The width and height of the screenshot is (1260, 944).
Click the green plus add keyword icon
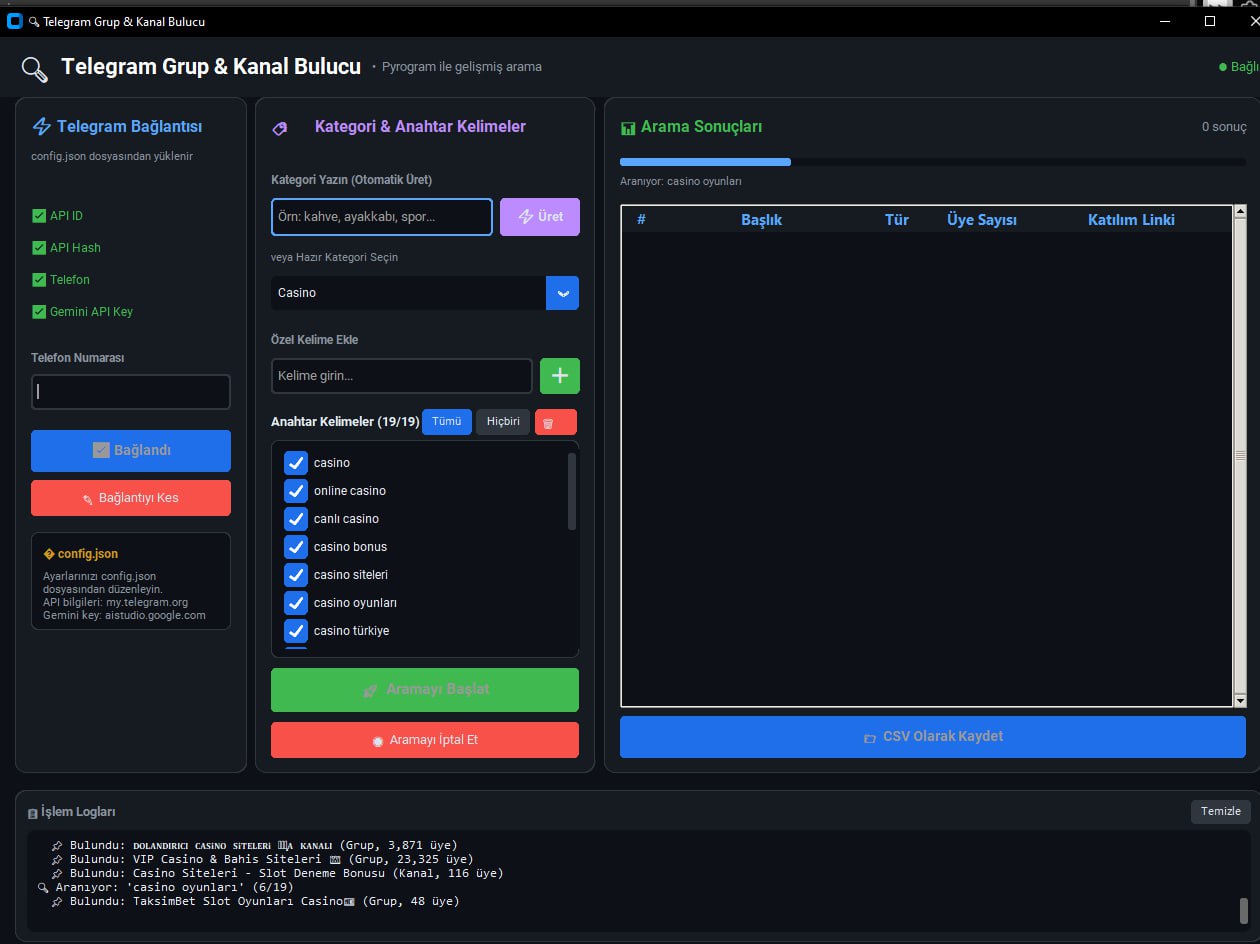pos(560,376)
